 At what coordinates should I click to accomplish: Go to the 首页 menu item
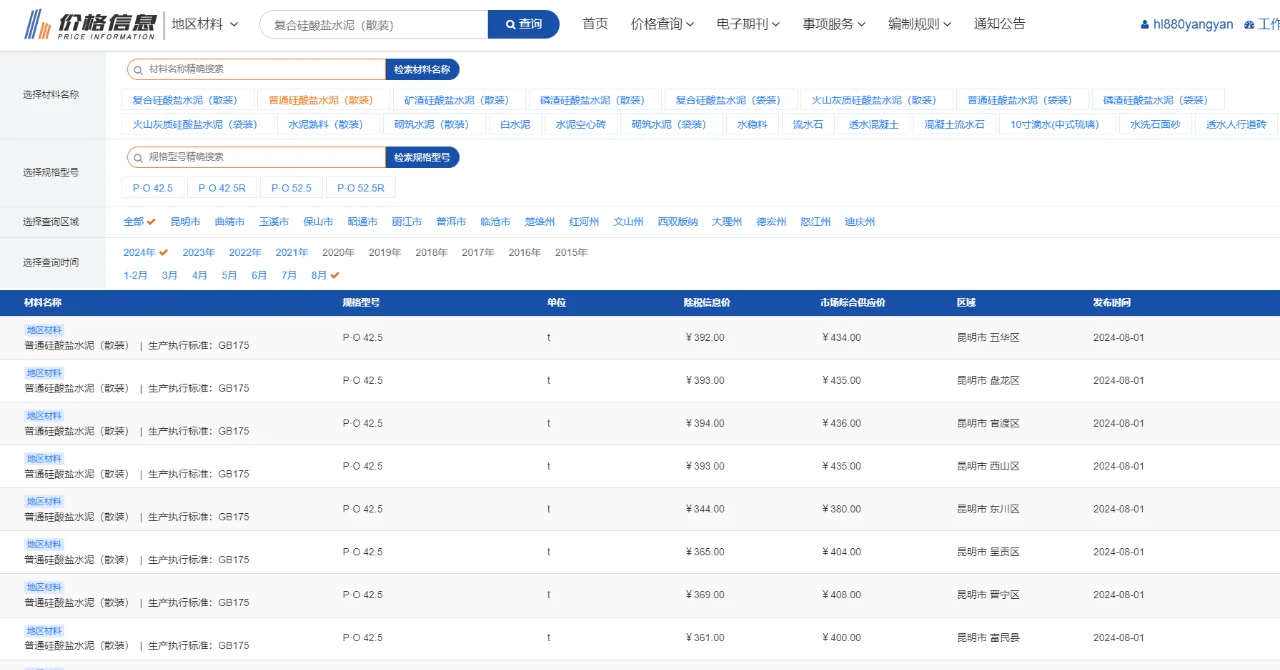tap(594, 23)
